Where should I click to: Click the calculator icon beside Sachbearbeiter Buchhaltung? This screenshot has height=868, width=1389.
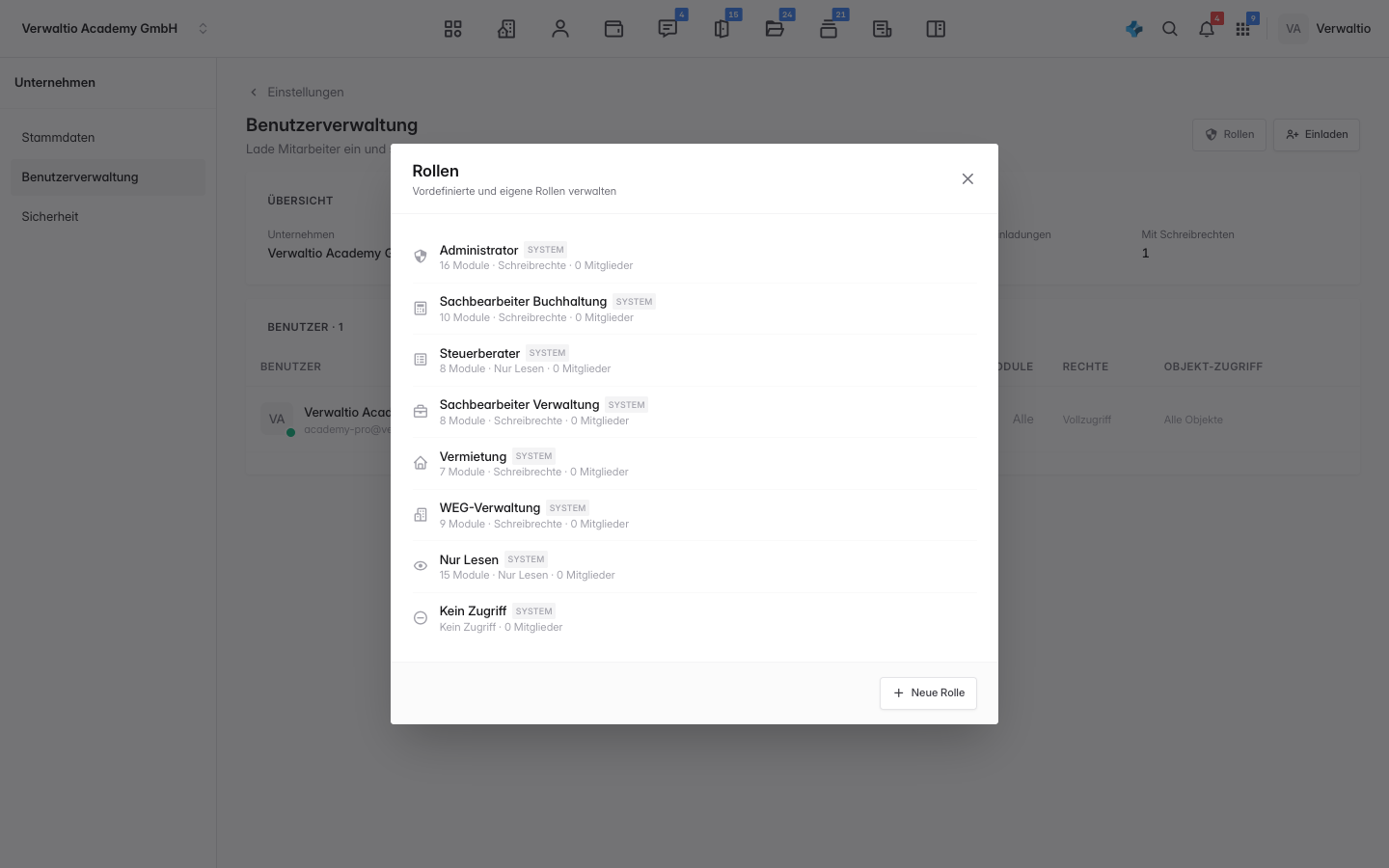pos(421,309)
